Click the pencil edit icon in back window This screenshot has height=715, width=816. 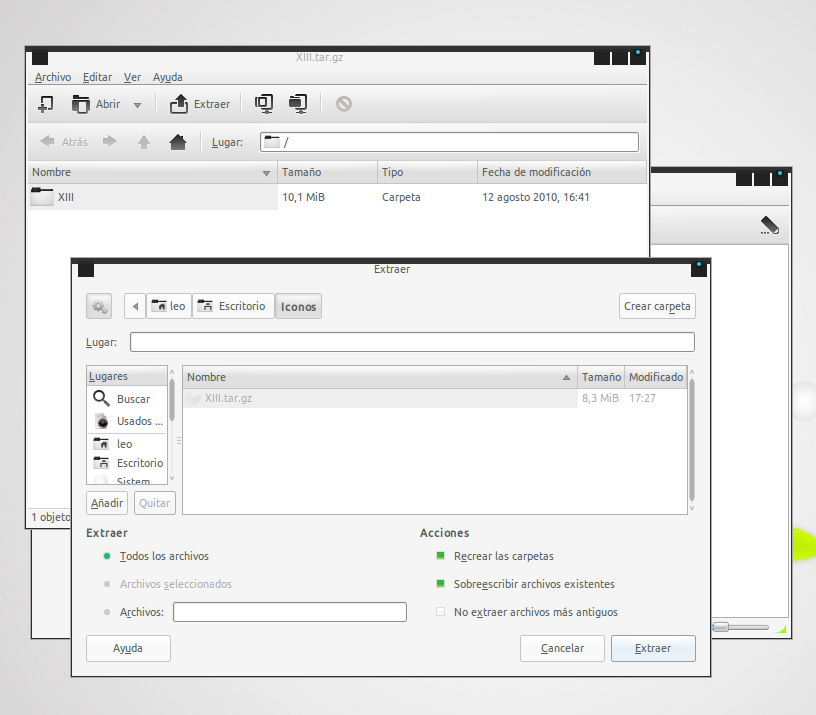tap(770, 225)
